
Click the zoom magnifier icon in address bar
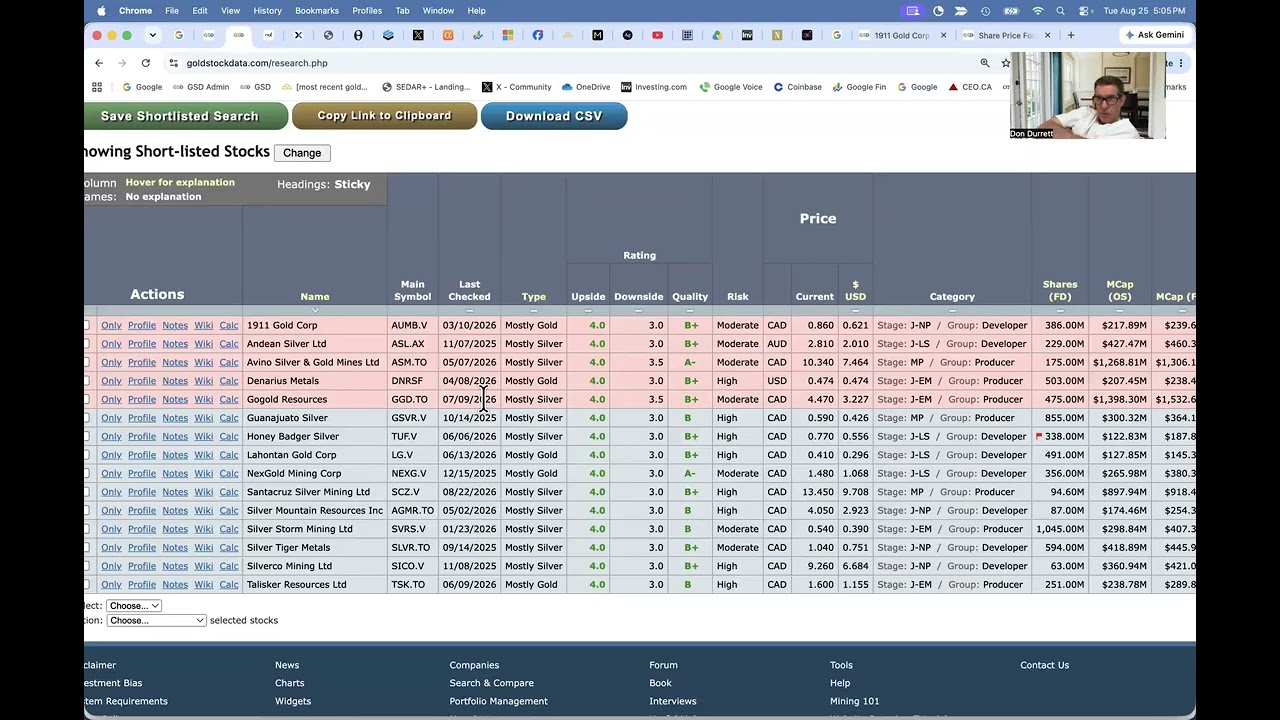(x=985, y=63)
